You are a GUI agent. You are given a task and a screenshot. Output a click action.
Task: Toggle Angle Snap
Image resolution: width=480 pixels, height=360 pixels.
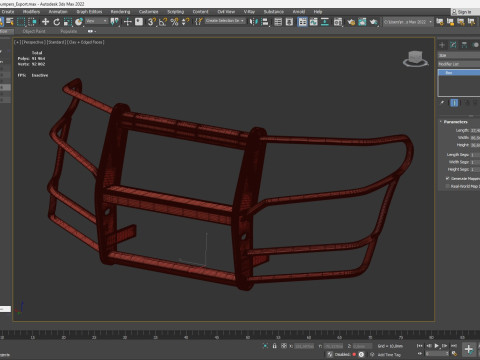pyautogui.click(x=163, y=22)
